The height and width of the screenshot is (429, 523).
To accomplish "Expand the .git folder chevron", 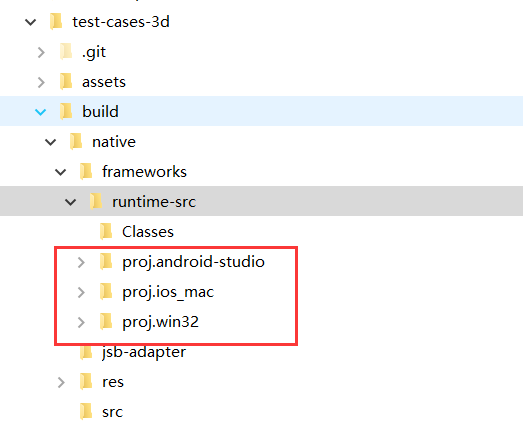I will (x=41, y=52).
